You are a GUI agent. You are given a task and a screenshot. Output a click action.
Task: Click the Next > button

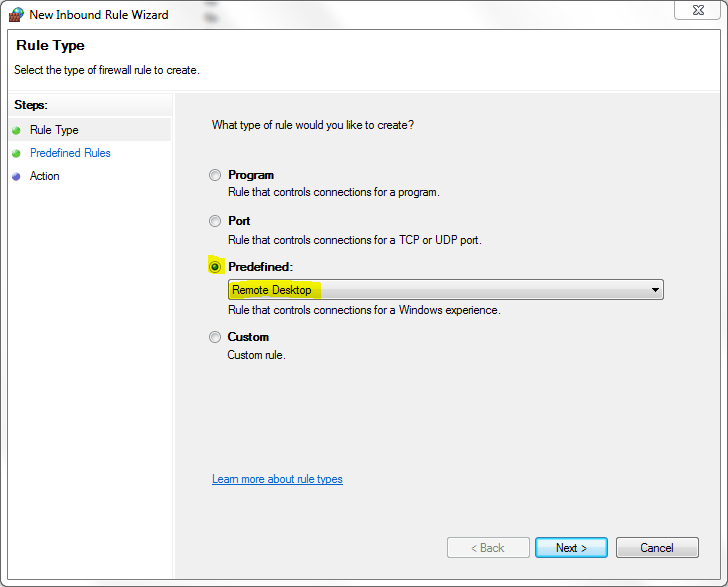(x=571, y=548)
